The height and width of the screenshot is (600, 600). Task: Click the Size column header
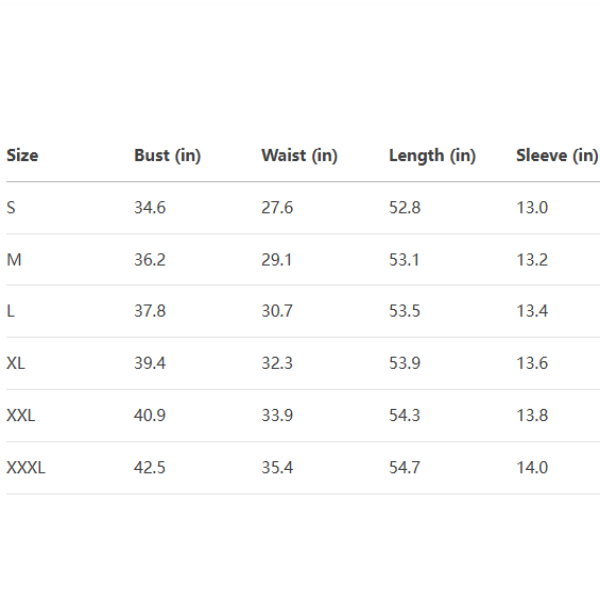coord(22,156)
